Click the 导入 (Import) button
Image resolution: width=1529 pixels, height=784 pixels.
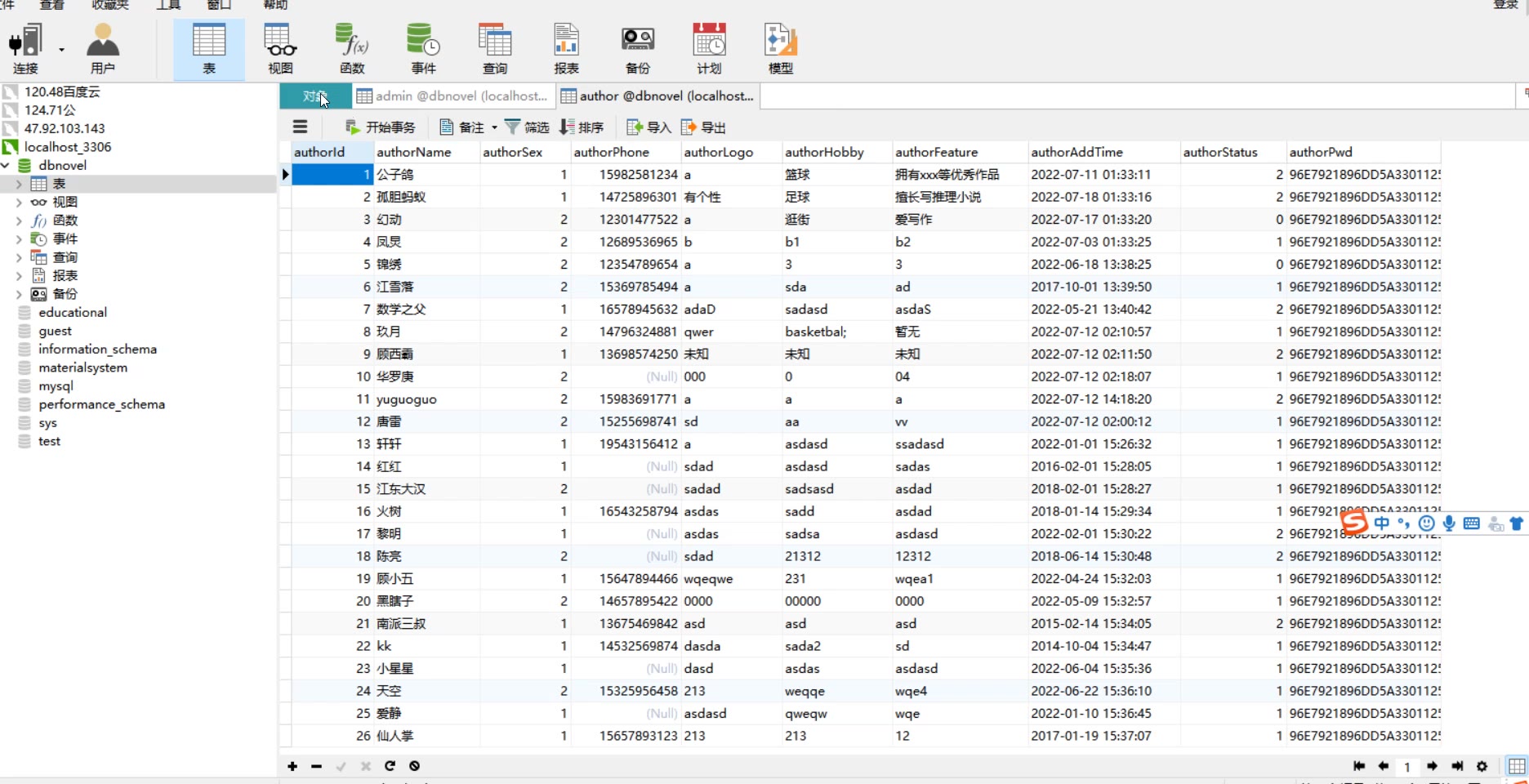click(649, 127)
